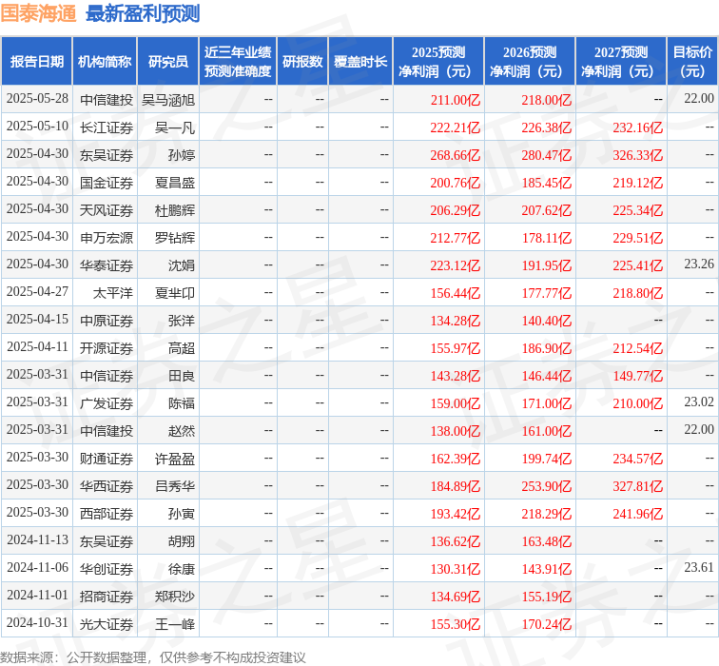Click the 数据来源 footer note
Image resolution: width=719 pixels, height=666 pixels.
coord(153,658)
